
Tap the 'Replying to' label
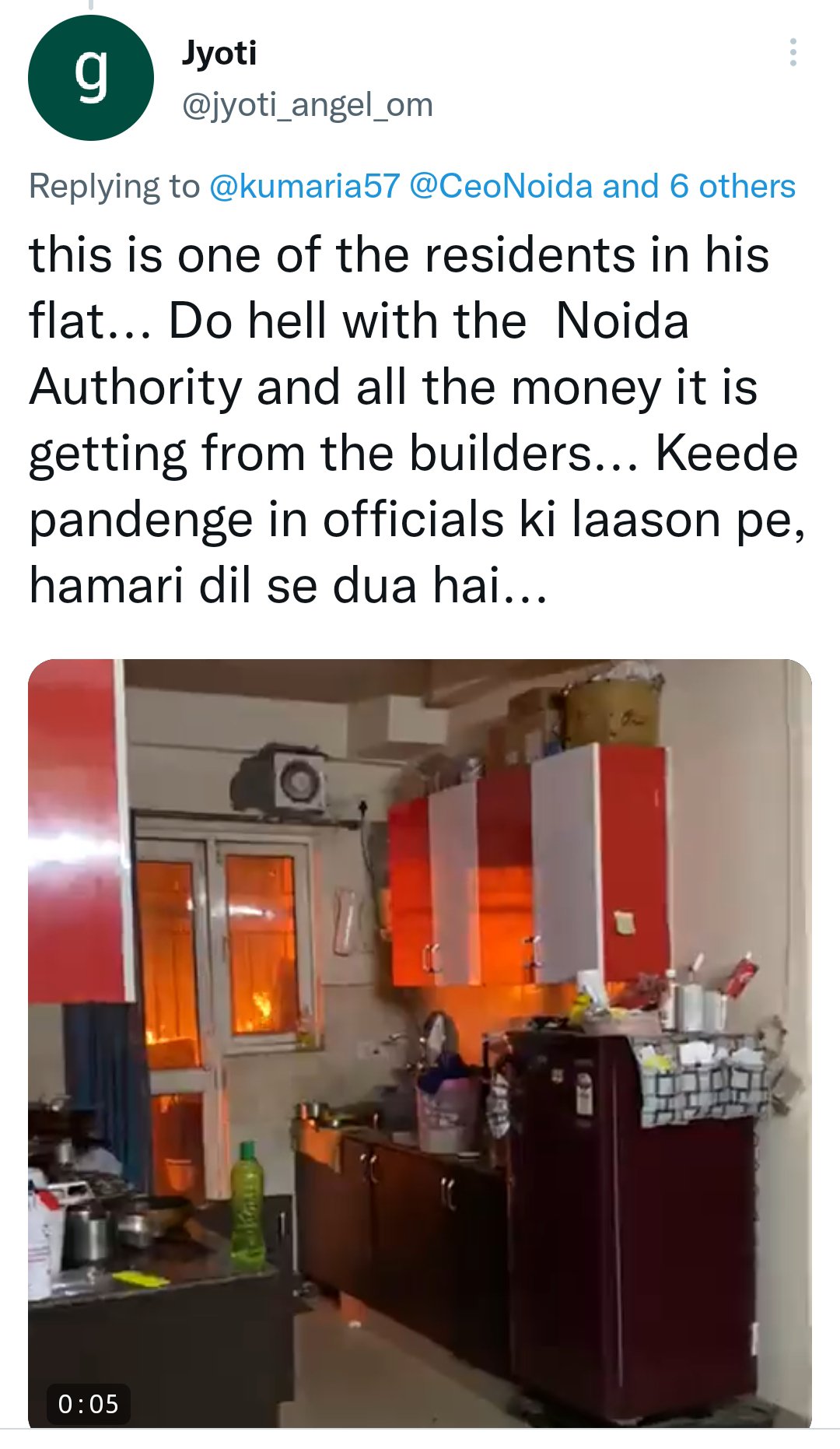[114, 187]
